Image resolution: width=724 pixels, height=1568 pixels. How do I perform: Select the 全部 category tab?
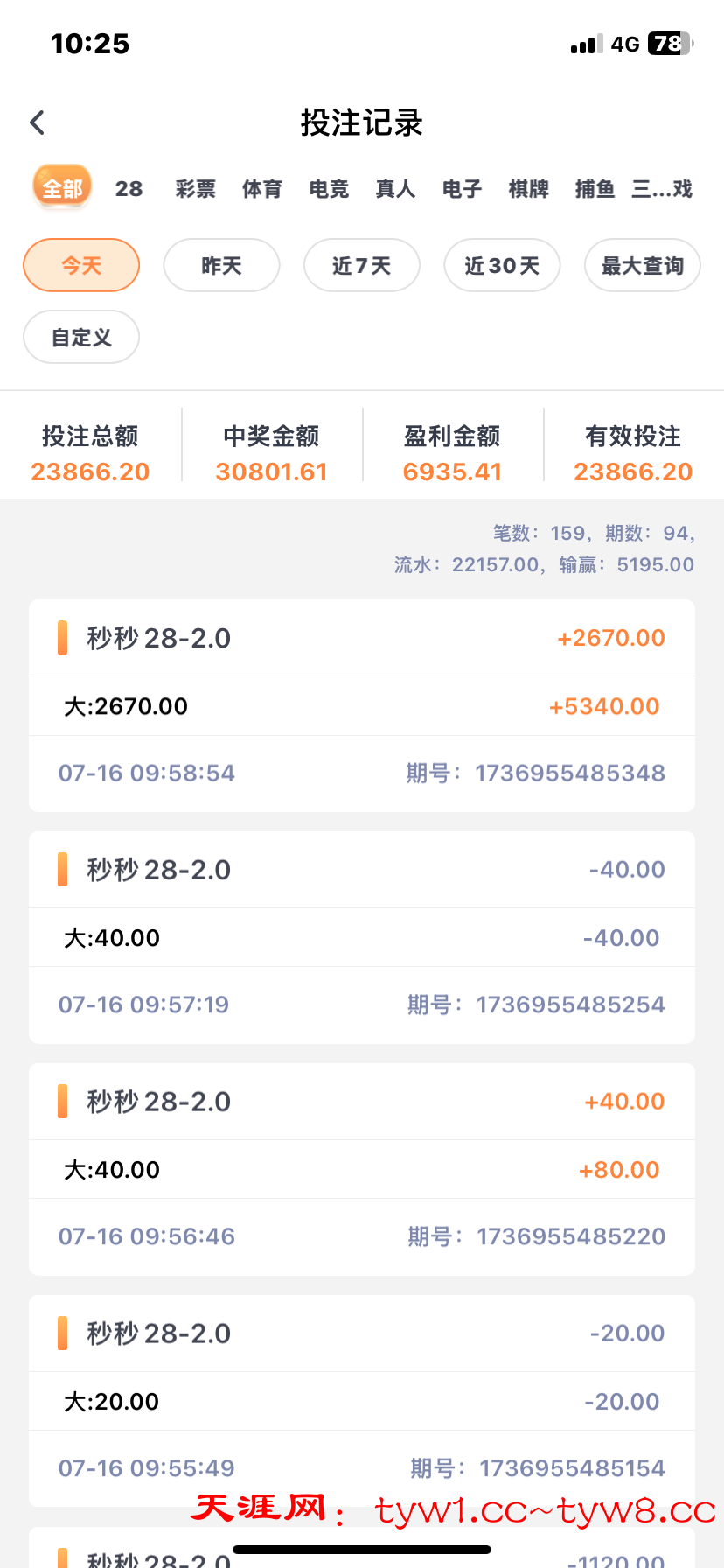62,188
